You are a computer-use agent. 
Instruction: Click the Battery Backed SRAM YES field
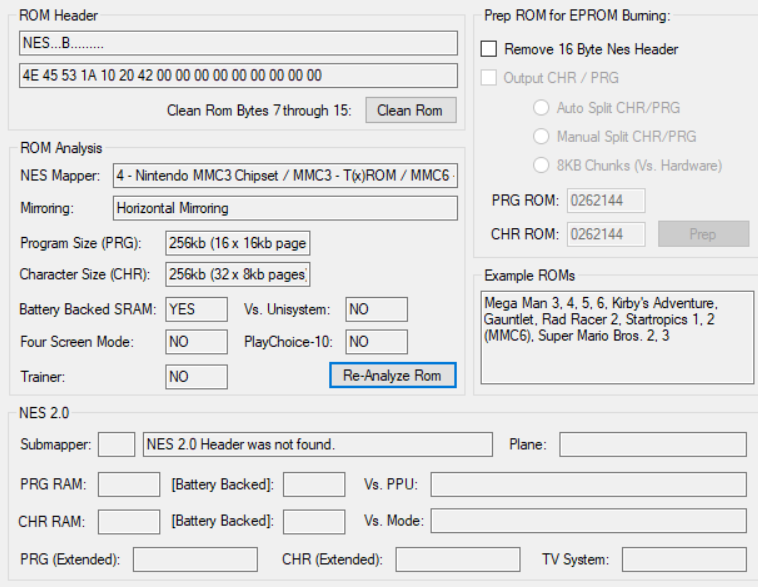click(196, 309)
